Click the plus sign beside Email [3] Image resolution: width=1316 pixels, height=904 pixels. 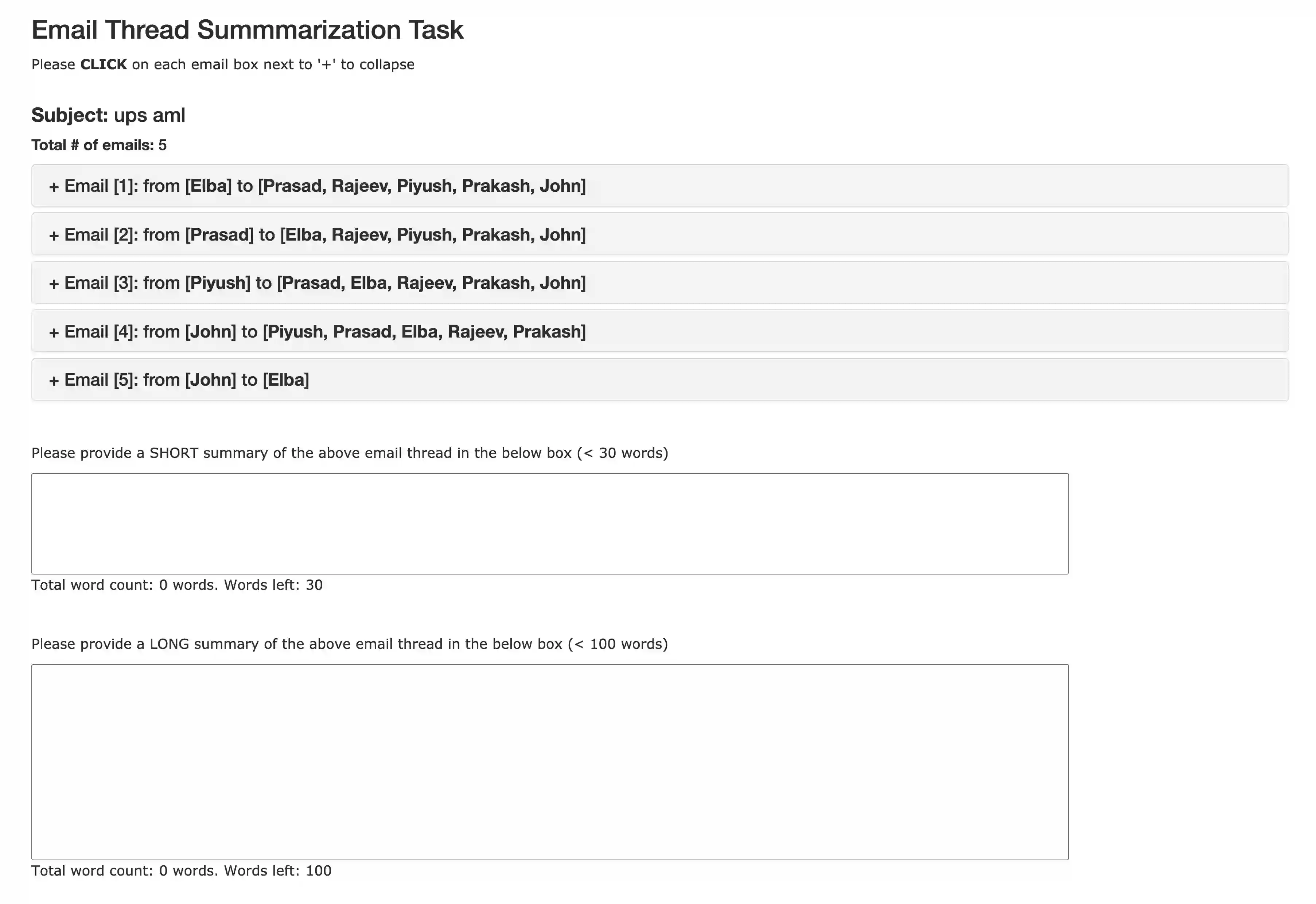[54, 283]
